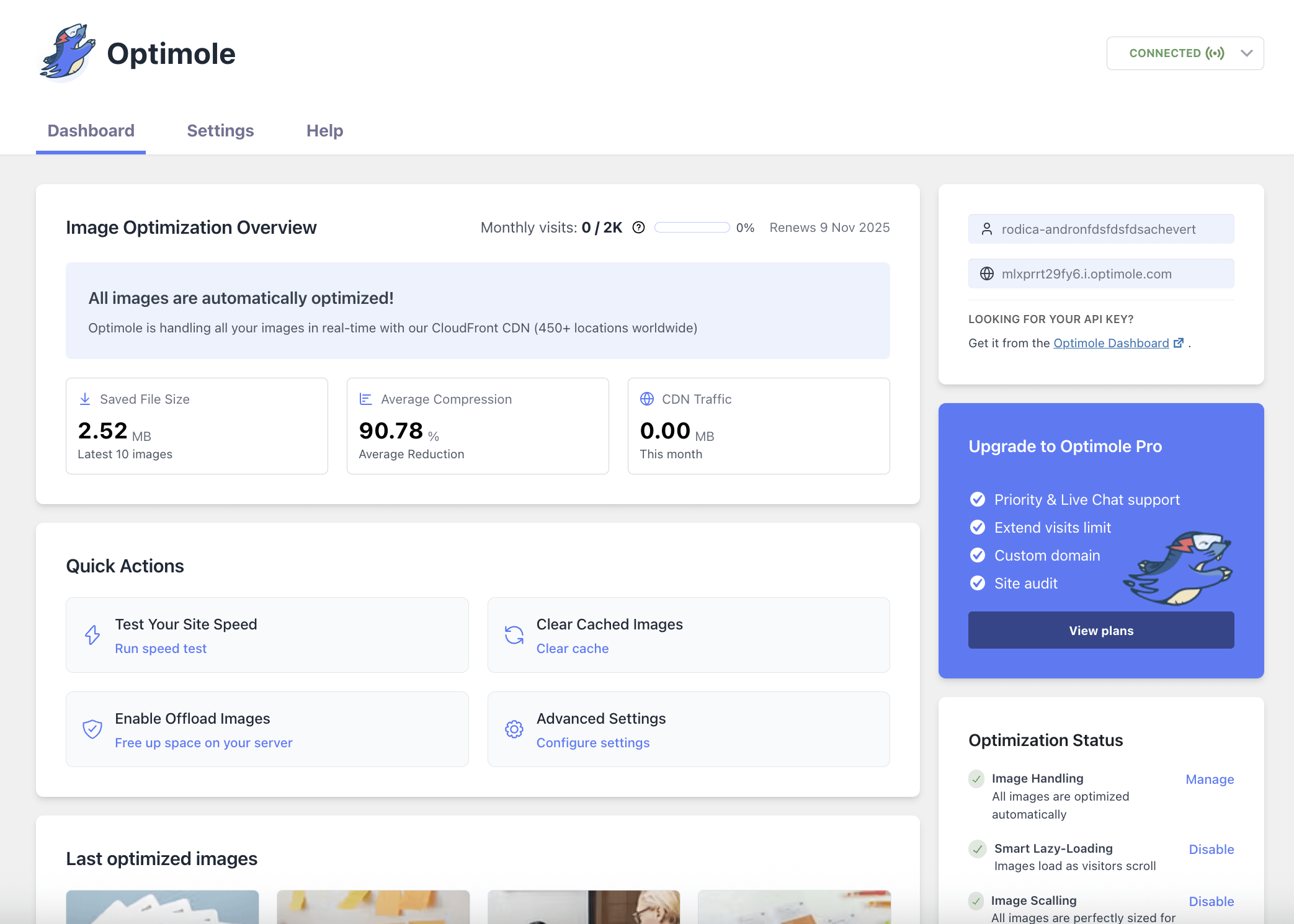This screenshot has height=924, width=1294.
Task: Open the Run speed test link
Action: [161, 649]
